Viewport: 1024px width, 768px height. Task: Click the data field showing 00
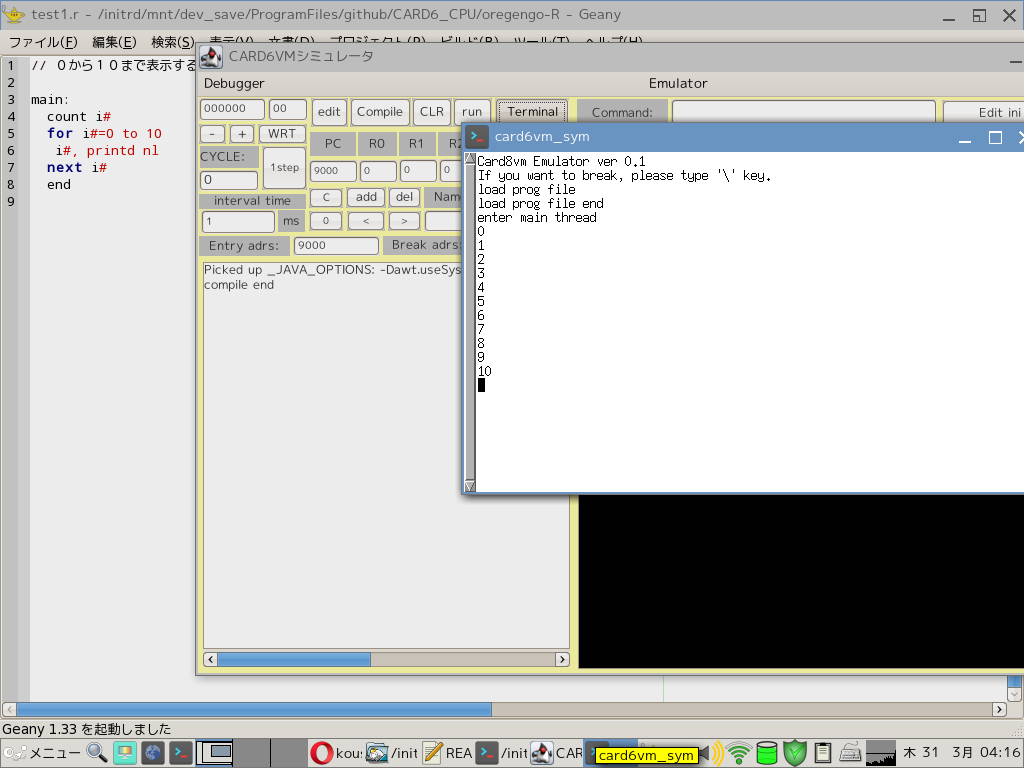288,109
